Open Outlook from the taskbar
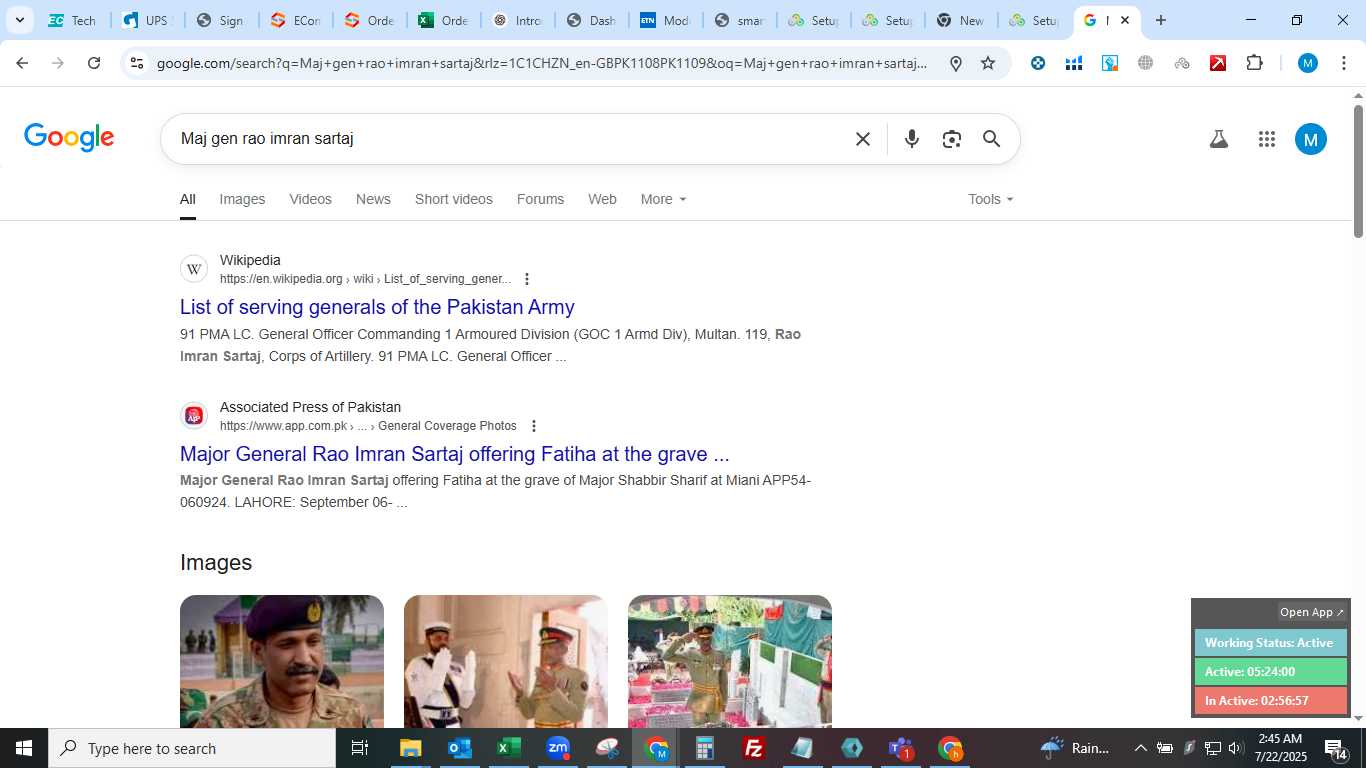This screenshot has width=1366, height=768. 459,748
